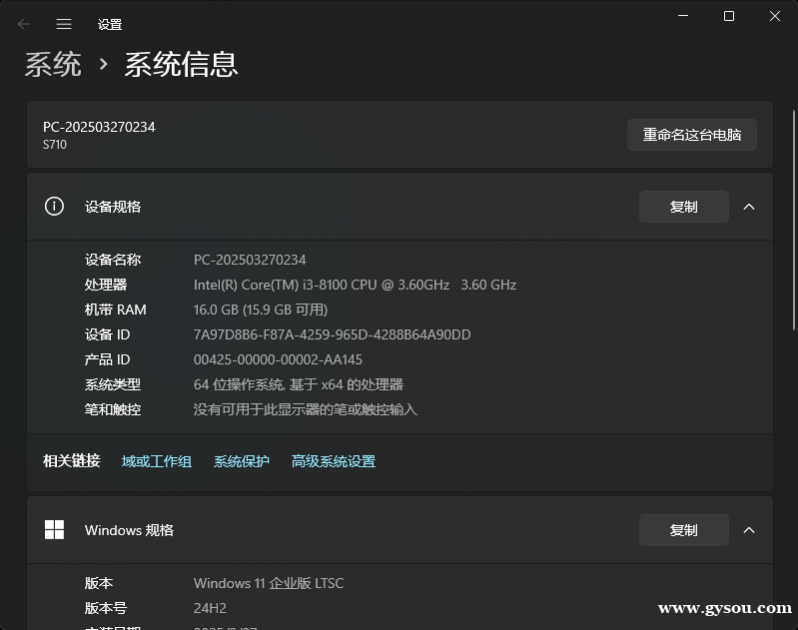Open 系统保护 link
This screenshot has height=630, width=798.
[x=241, y=461]
